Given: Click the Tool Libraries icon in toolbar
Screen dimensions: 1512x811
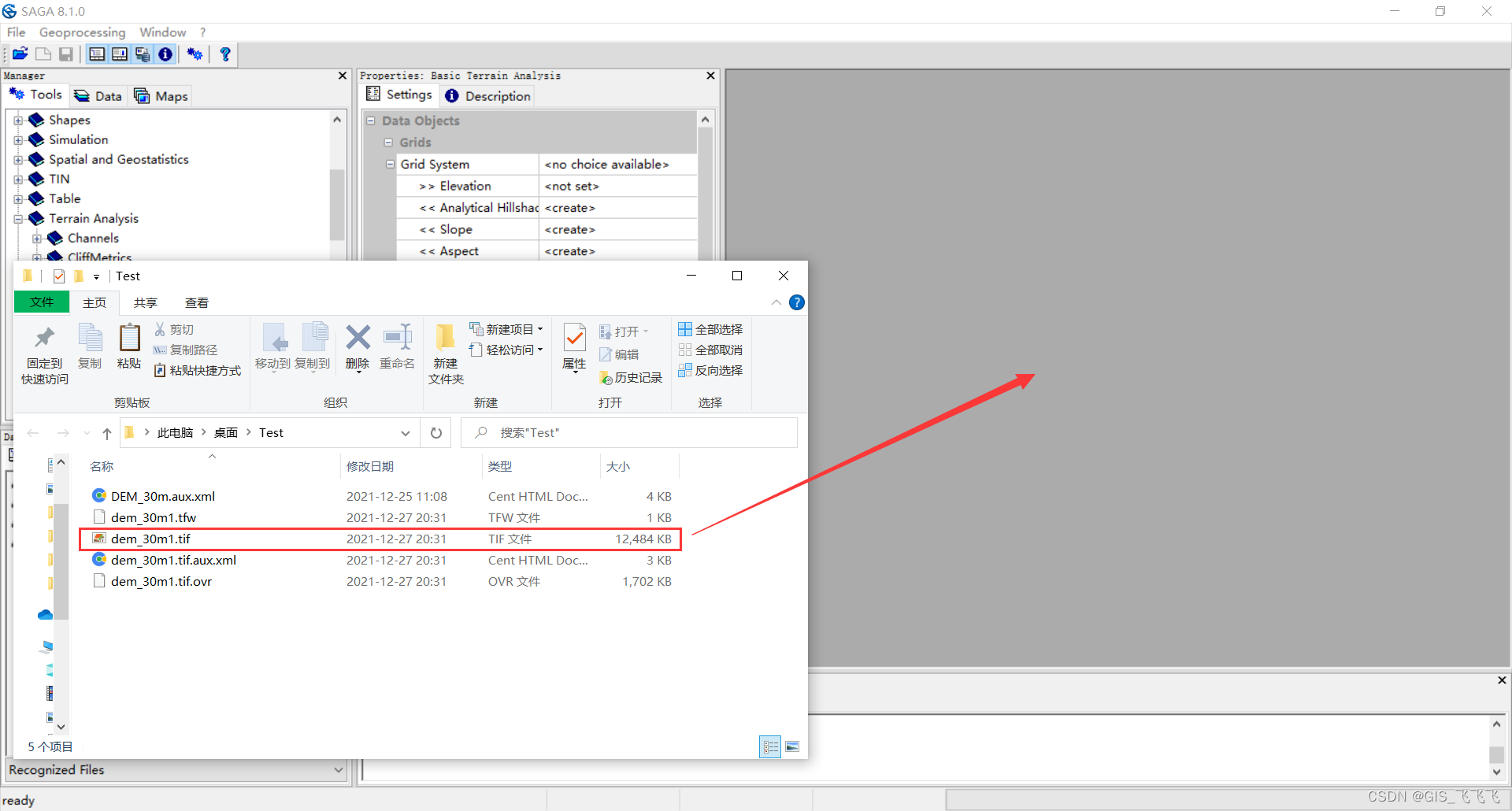Looking at the screenshot, I should 195,54.
